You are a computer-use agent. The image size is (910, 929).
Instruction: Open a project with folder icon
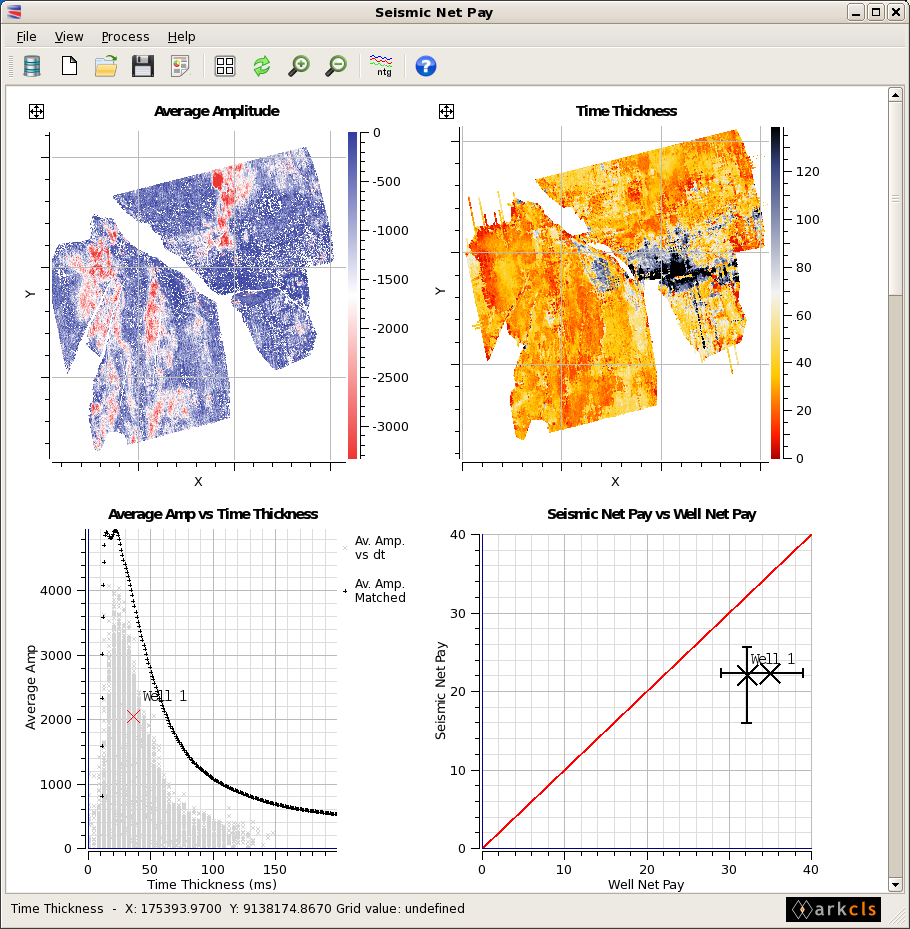click(106, 66)
